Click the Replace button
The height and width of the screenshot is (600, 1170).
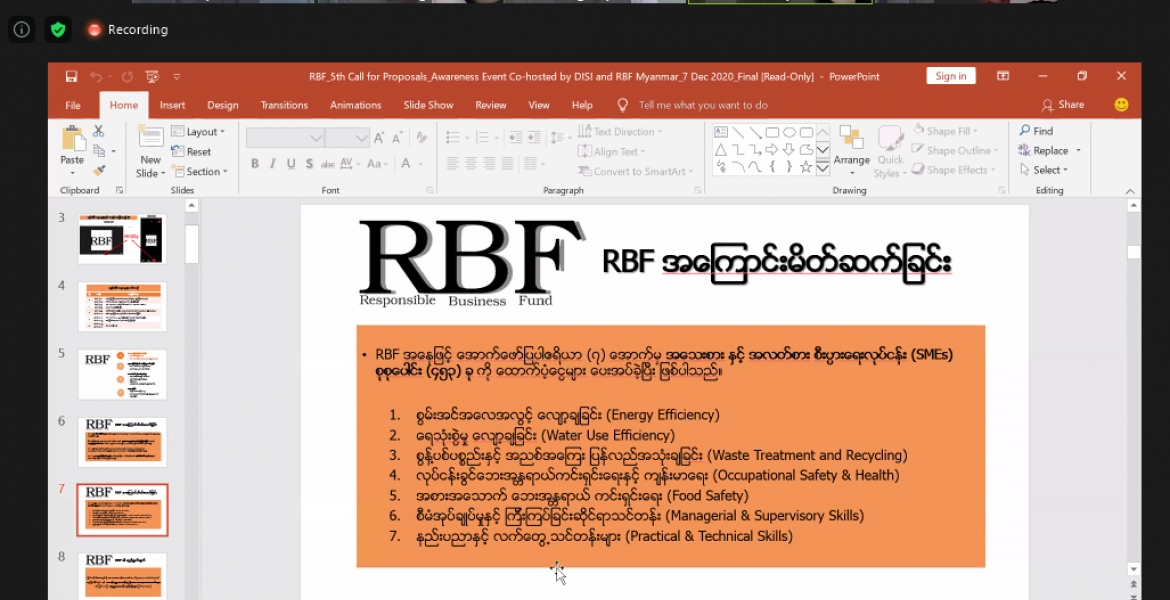pos(1050,151)
